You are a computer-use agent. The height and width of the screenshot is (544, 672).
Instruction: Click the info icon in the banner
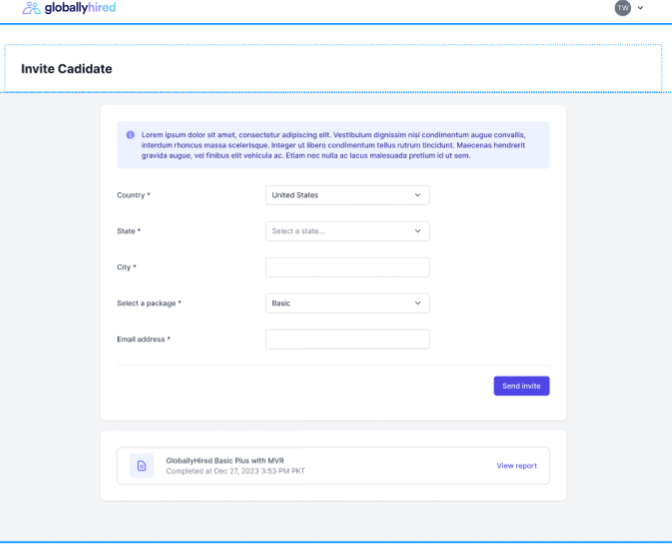(x=130, y=135)
